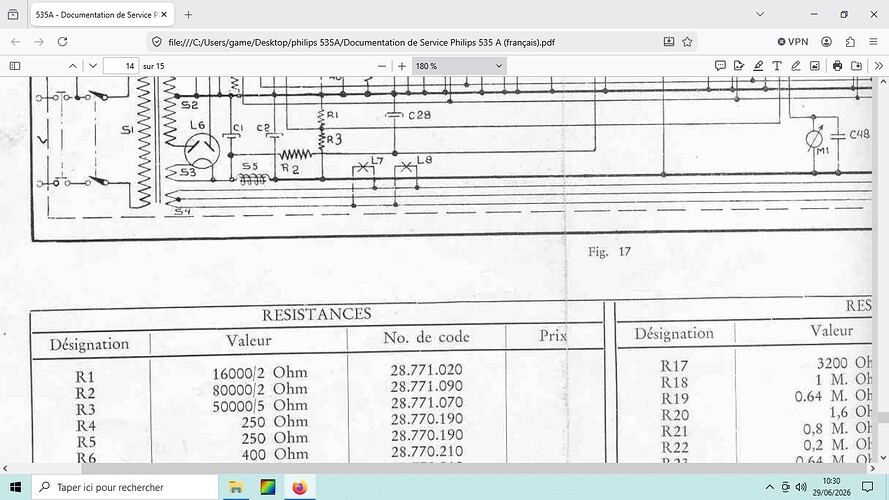889x500 pixels.
Task: Expand the PDF toolbar tools menu
Action: pyautogui.click(x=879, y=66)
